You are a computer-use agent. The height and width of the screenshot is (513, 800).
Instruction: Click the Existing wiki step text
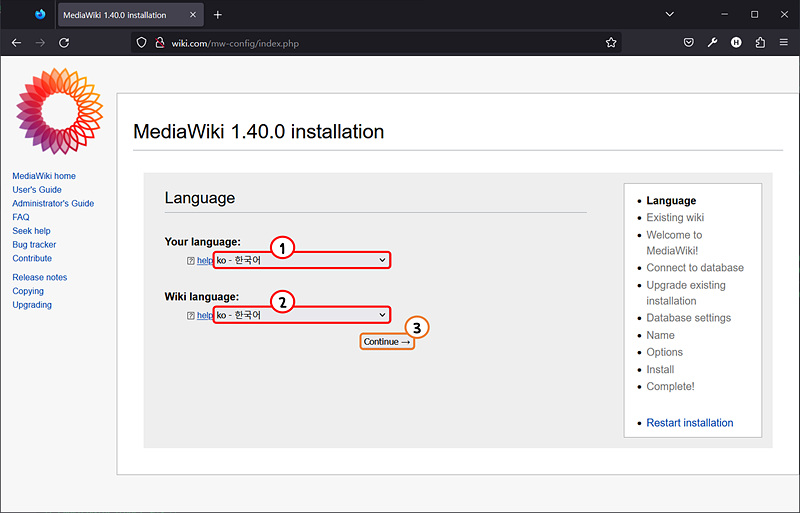675,217
